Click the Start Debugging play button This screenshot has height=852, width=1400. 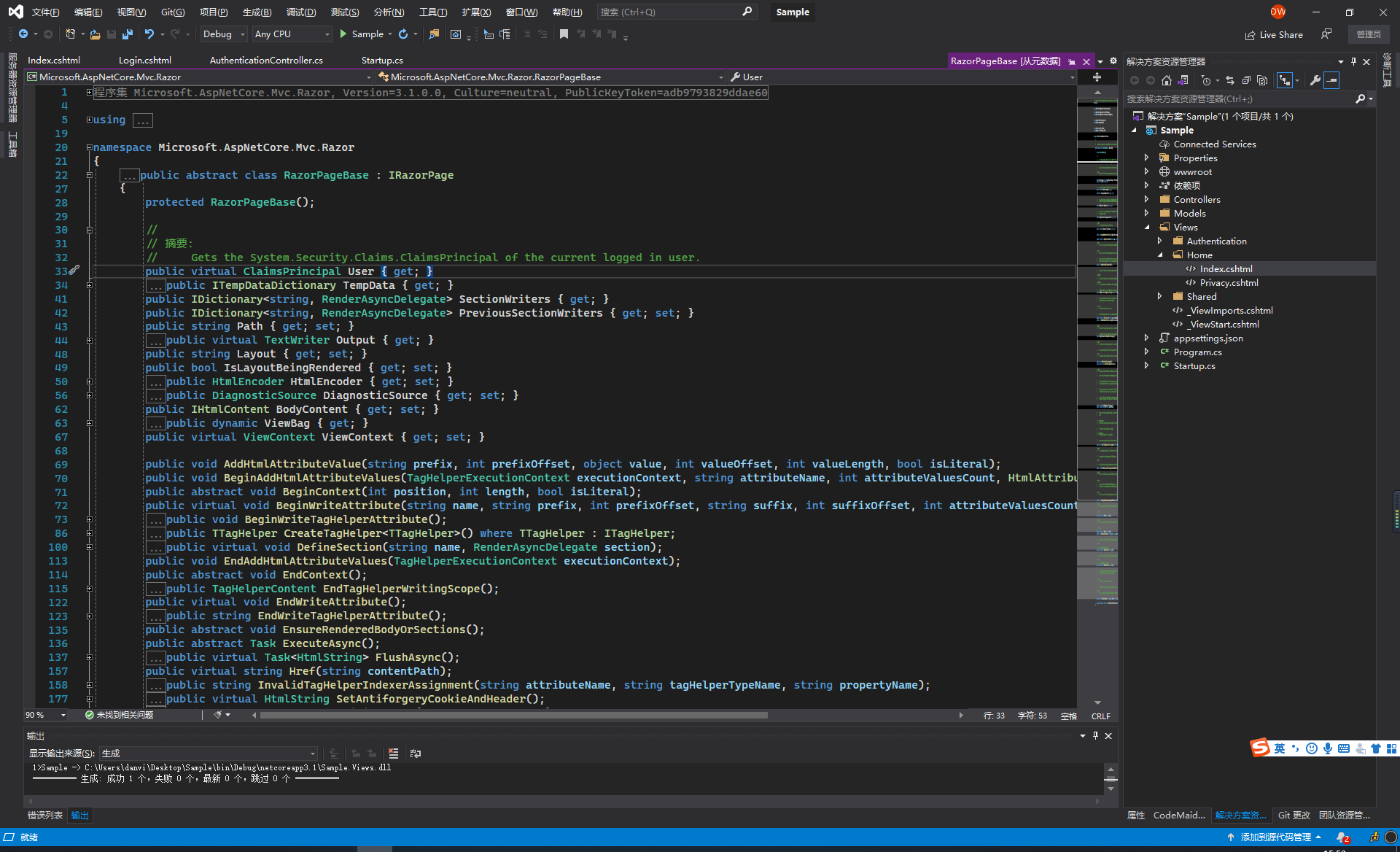pos(343,35)
